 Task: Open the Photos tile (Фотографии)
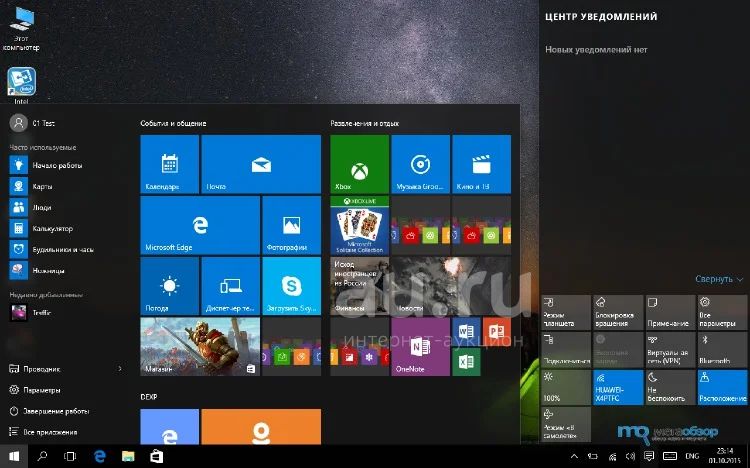point(291,225)
